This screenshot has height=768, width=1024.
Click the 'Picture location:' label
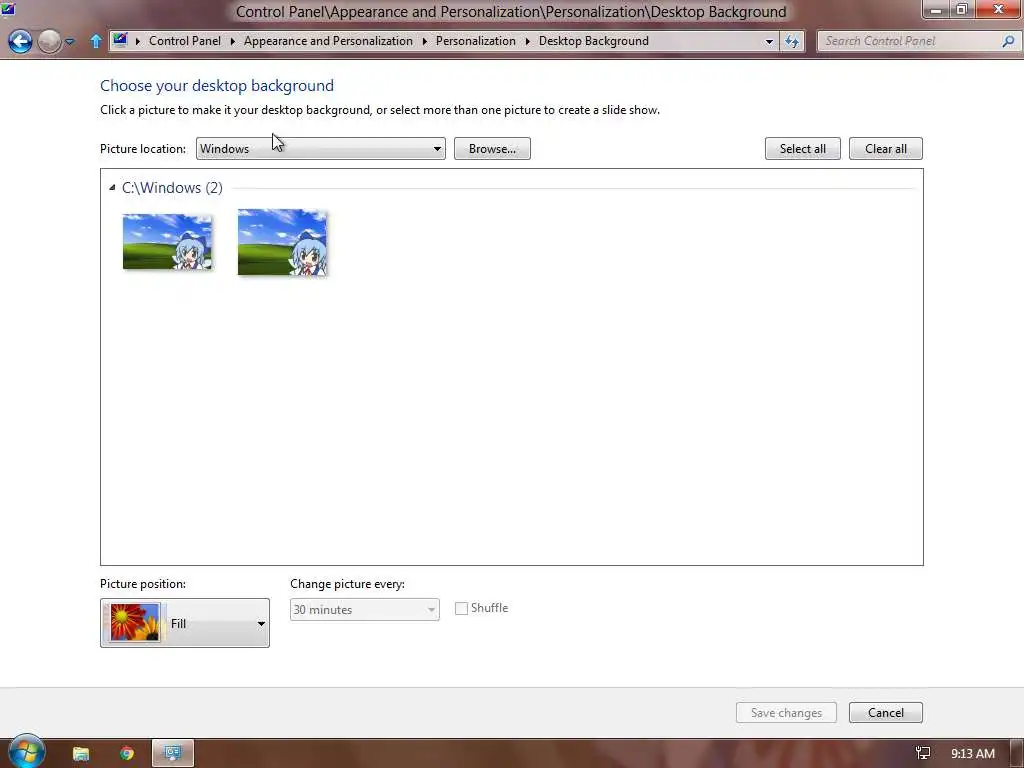coord(143,148)
